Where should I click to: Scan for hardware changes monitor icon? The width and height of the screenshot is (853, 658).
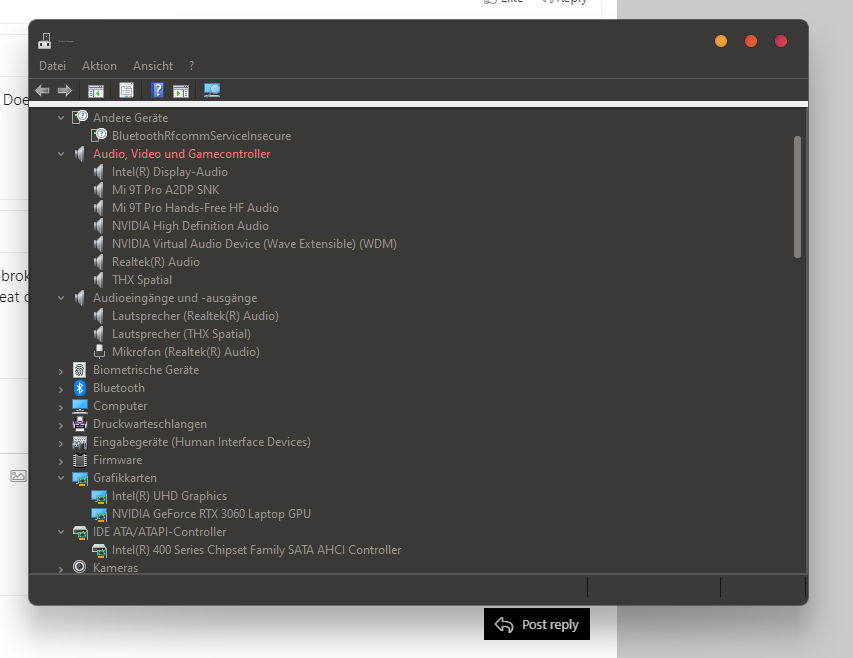pos(212,90)
